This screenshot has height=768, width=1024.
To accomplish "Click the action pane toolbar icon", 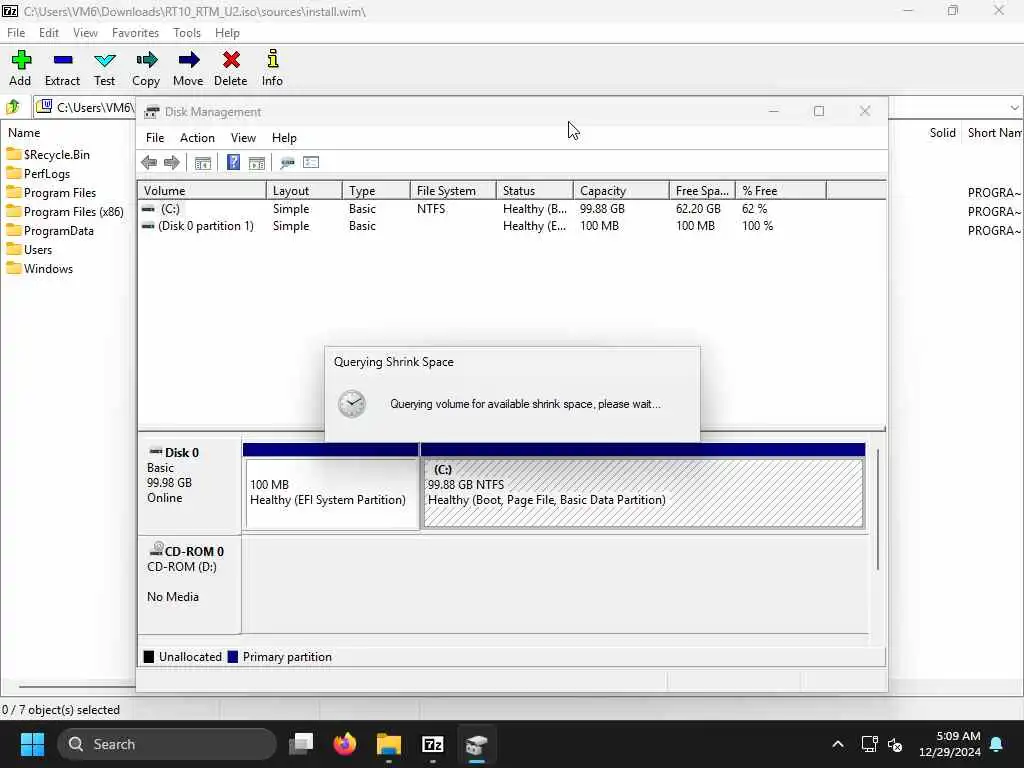I will pyautogui.click(x=257, y=163).
